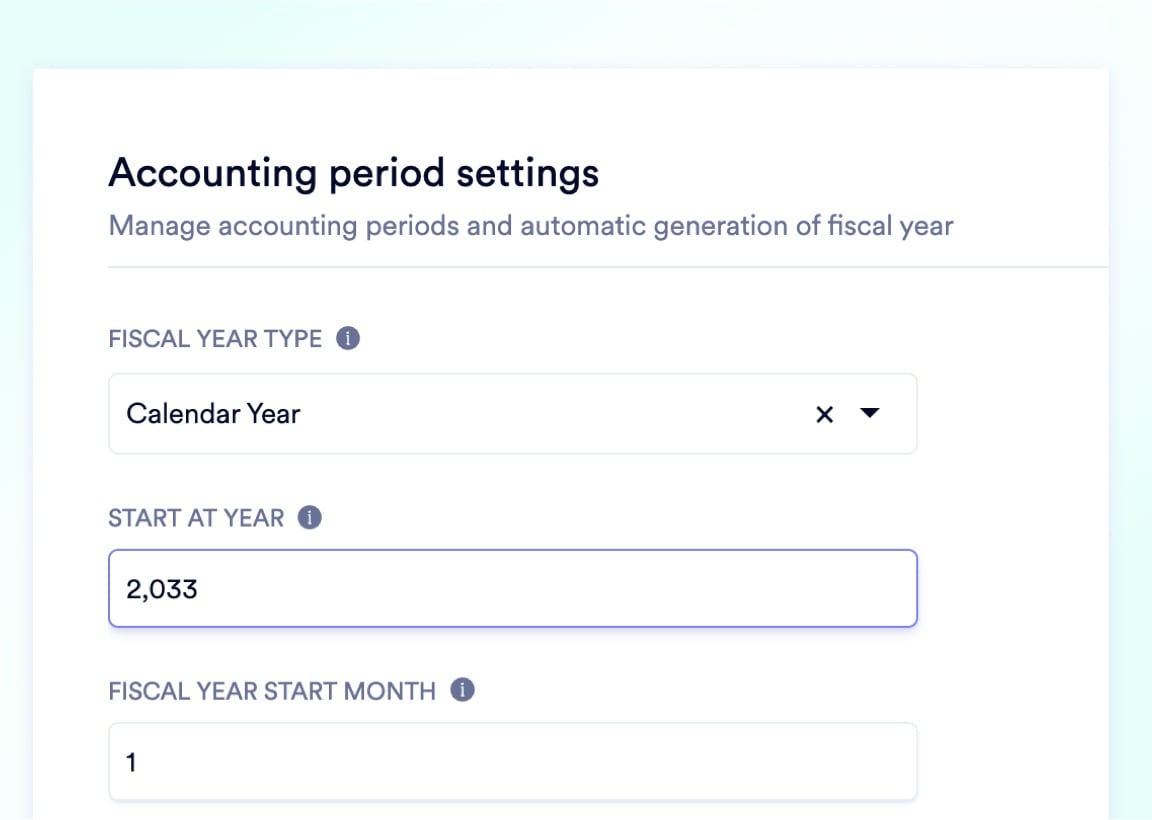Screen dimensions: 1152x820
Task: Click the Accounting period settings heading
Action: (353, 173)
